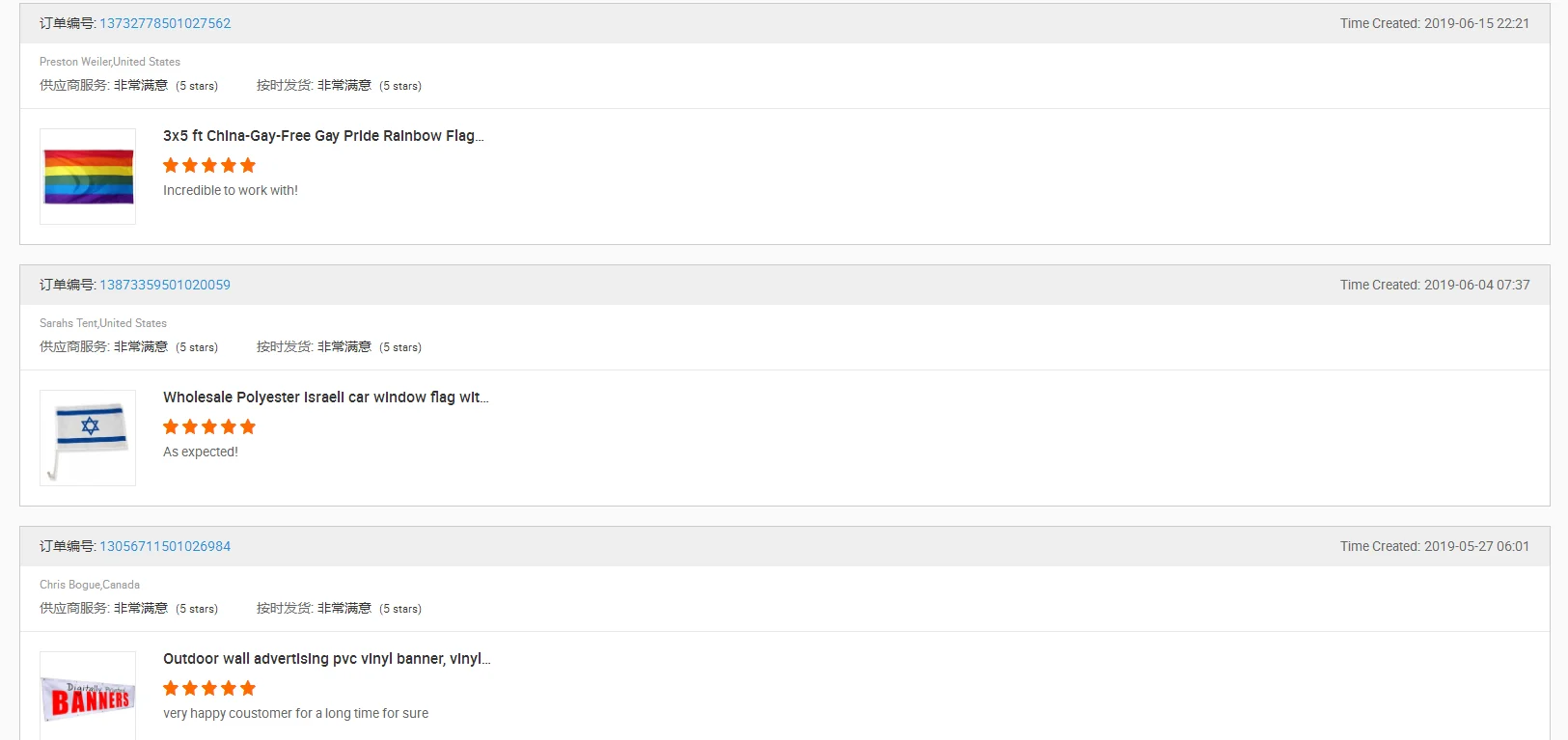The height and width of the screenshot is (740, 1568).
Task: Click reviewer name Sarahs Tent
Action: point(69,323)
